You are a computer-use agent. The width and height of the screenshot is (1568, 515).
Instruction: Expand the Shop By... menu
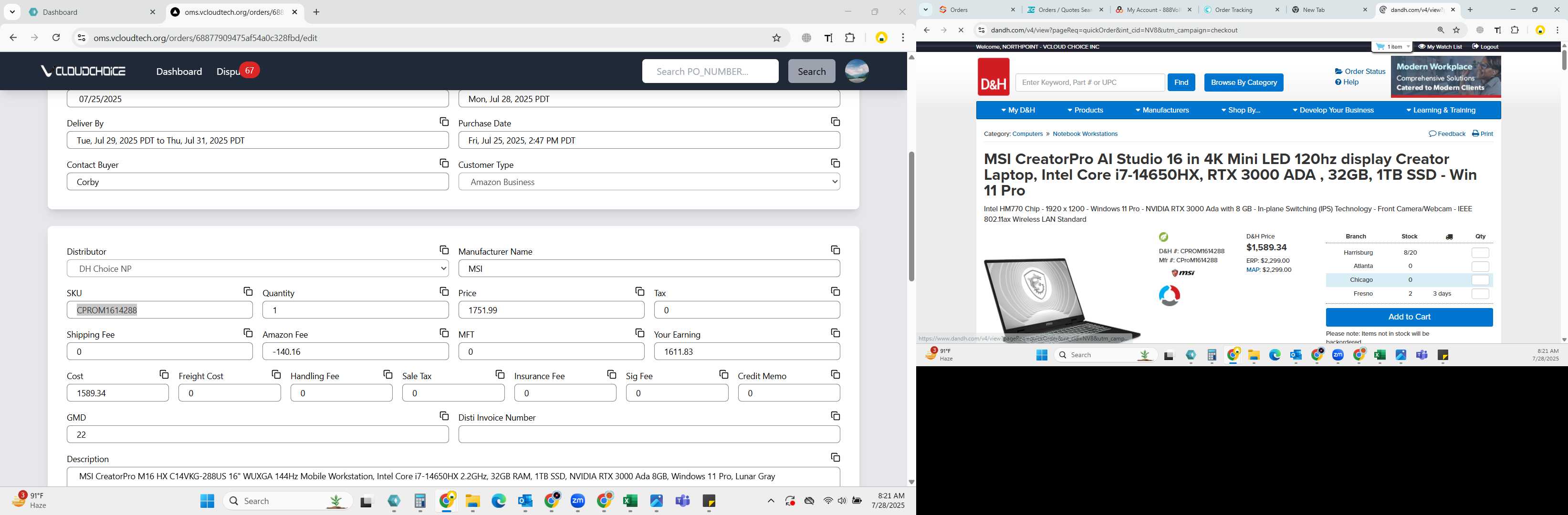[x=1240, y=110]
